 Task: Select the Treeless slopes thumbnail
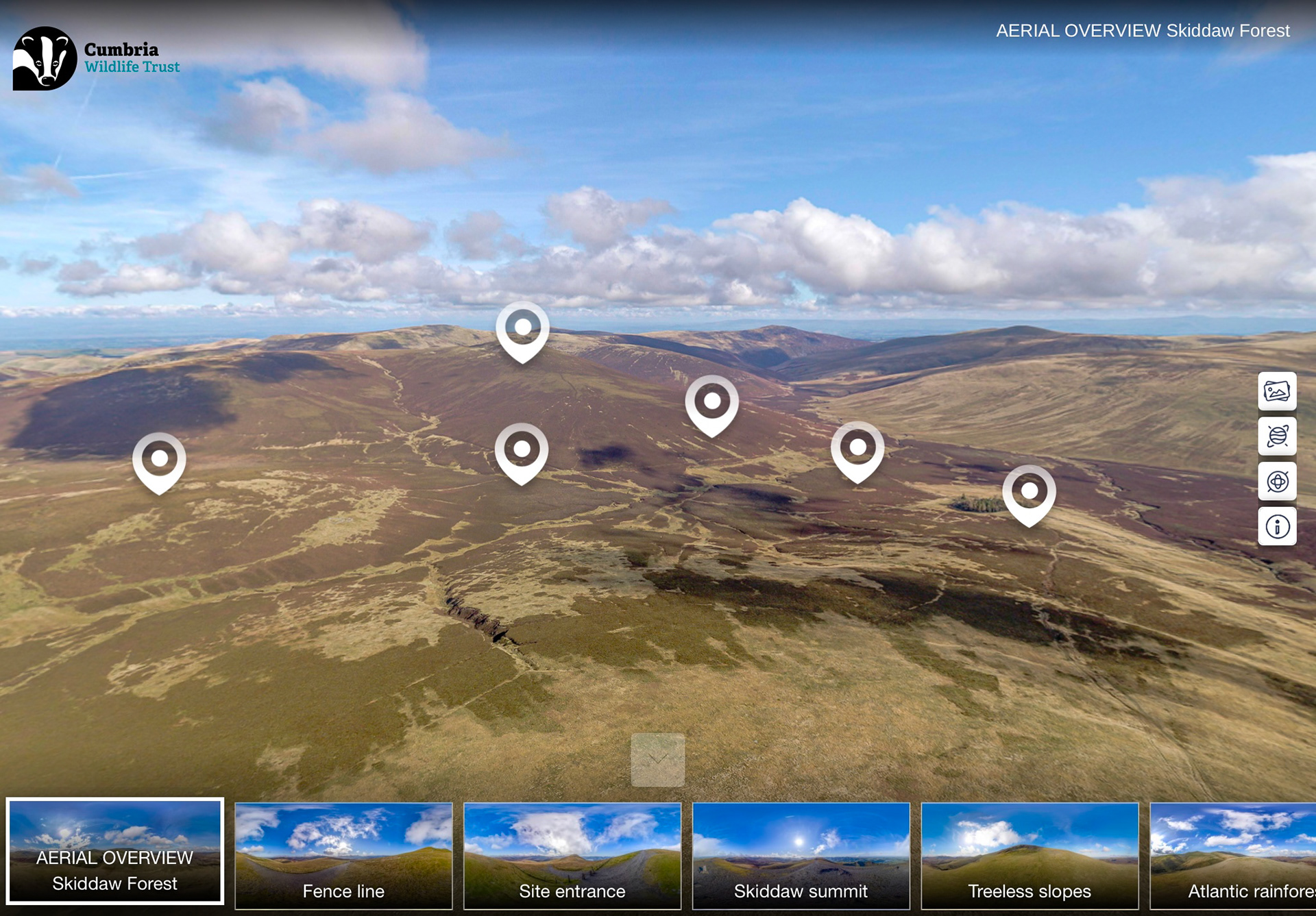pos(1029,856)
